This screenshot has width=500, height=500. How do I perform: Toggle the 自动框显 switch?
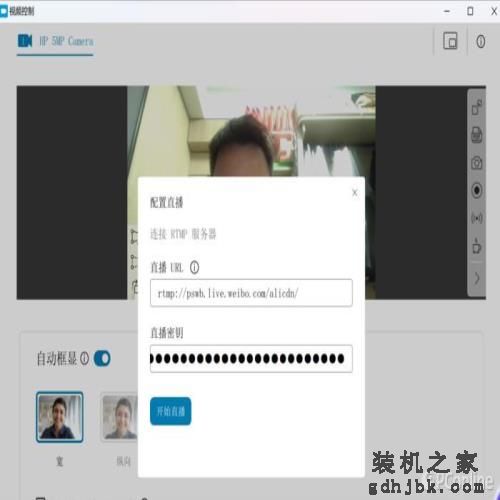click(102, 359)
